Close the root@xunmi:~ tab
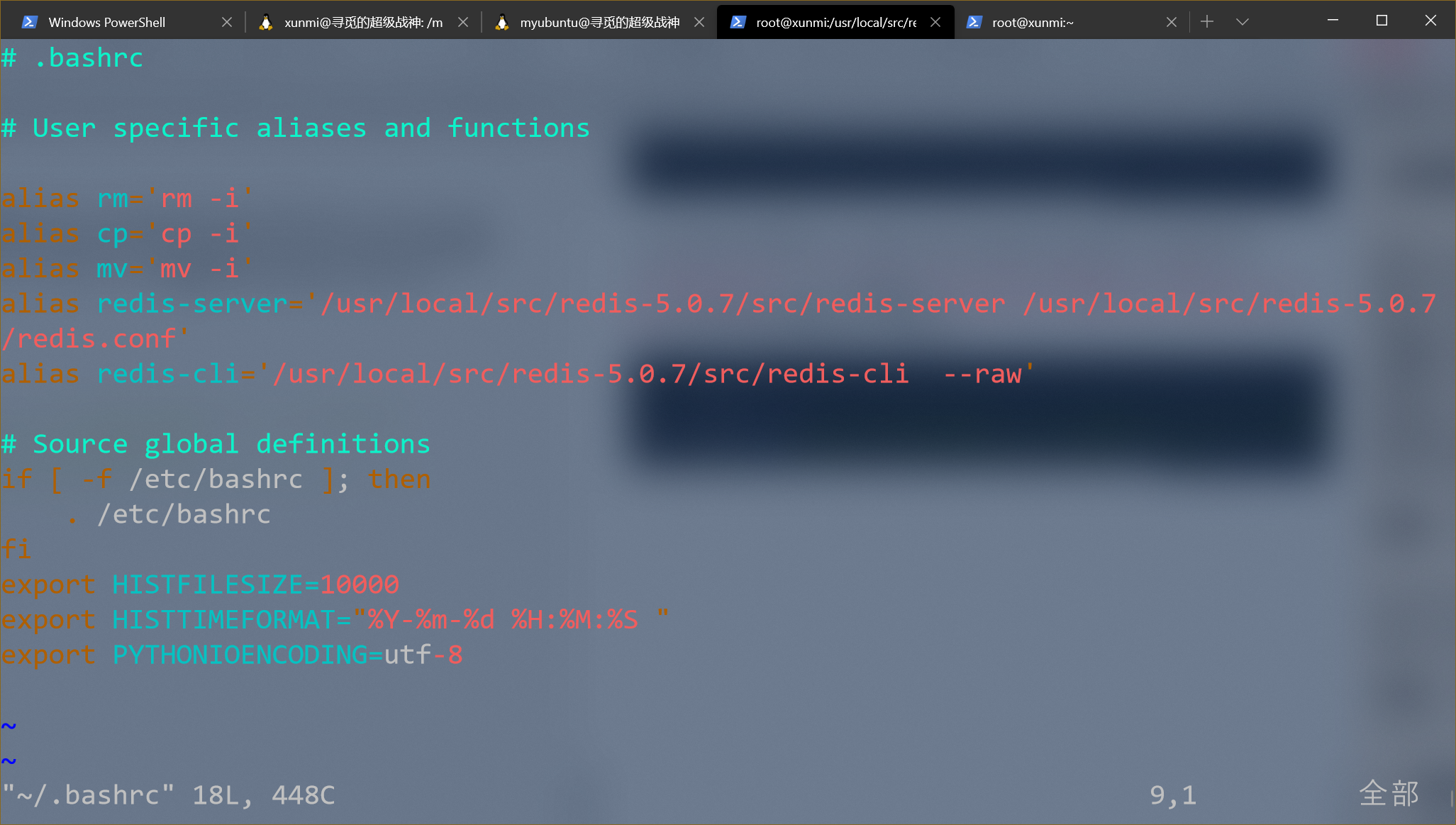1456x825 pixels. [1172, 22]
